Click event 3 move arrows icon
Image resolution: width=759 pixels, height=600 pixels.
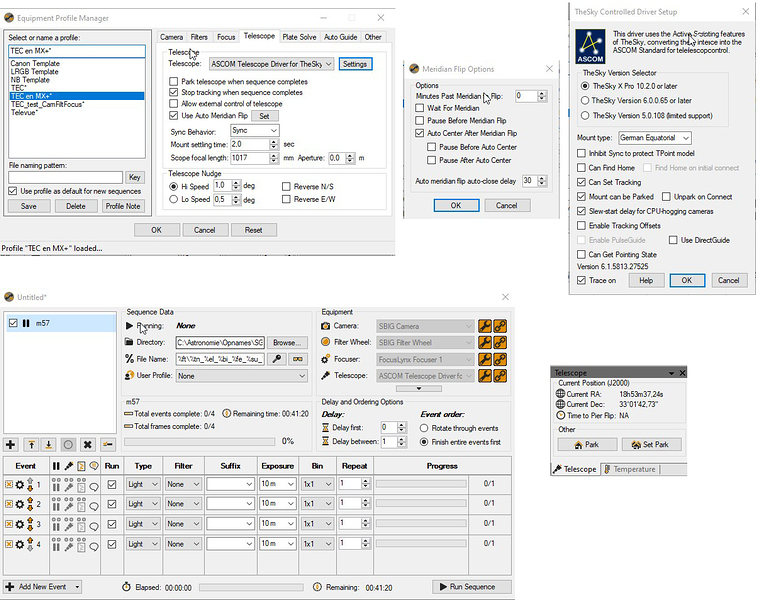tap(30, 524)
